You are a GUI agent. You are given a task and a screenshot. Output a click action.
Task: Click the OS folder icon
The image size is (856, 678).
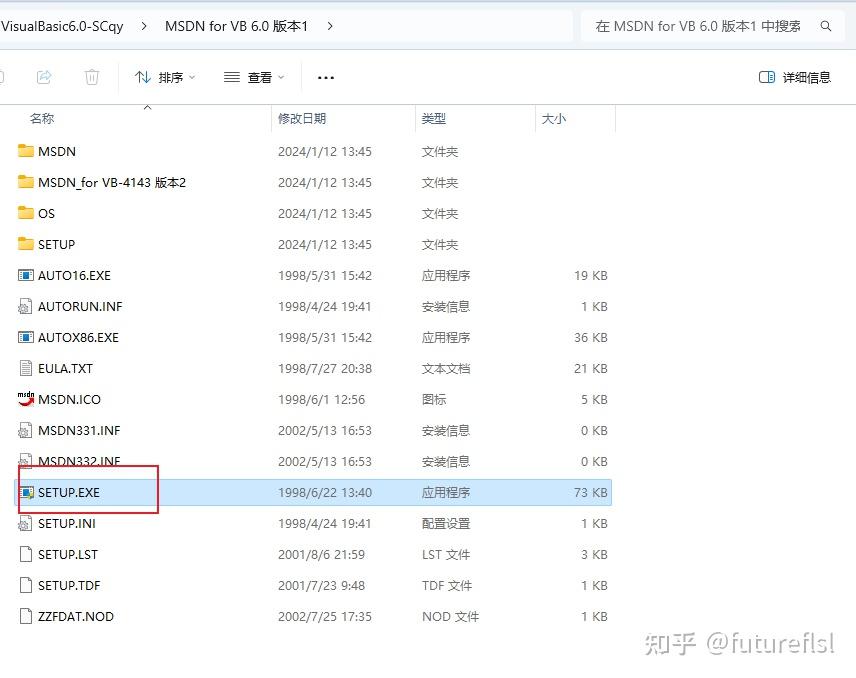(x=26, y=213)
